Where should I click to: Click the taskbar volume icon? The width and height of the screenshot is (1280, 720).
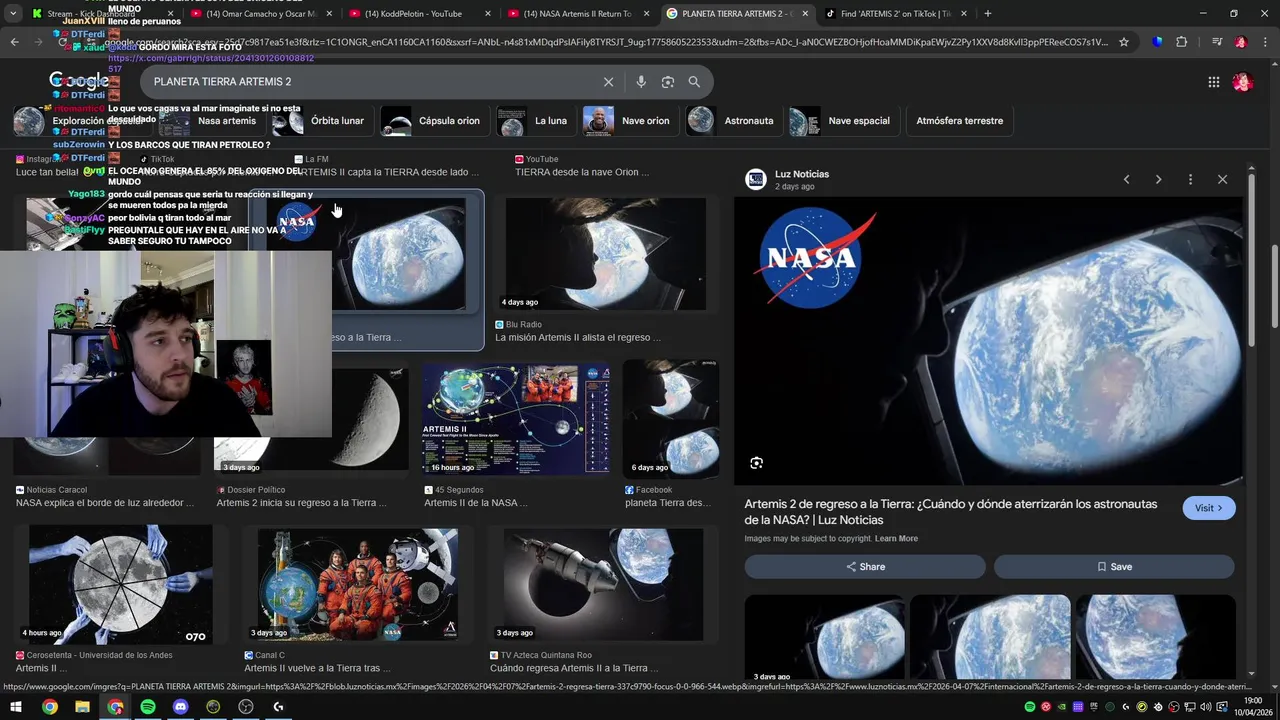click(x=1206, y=707)
